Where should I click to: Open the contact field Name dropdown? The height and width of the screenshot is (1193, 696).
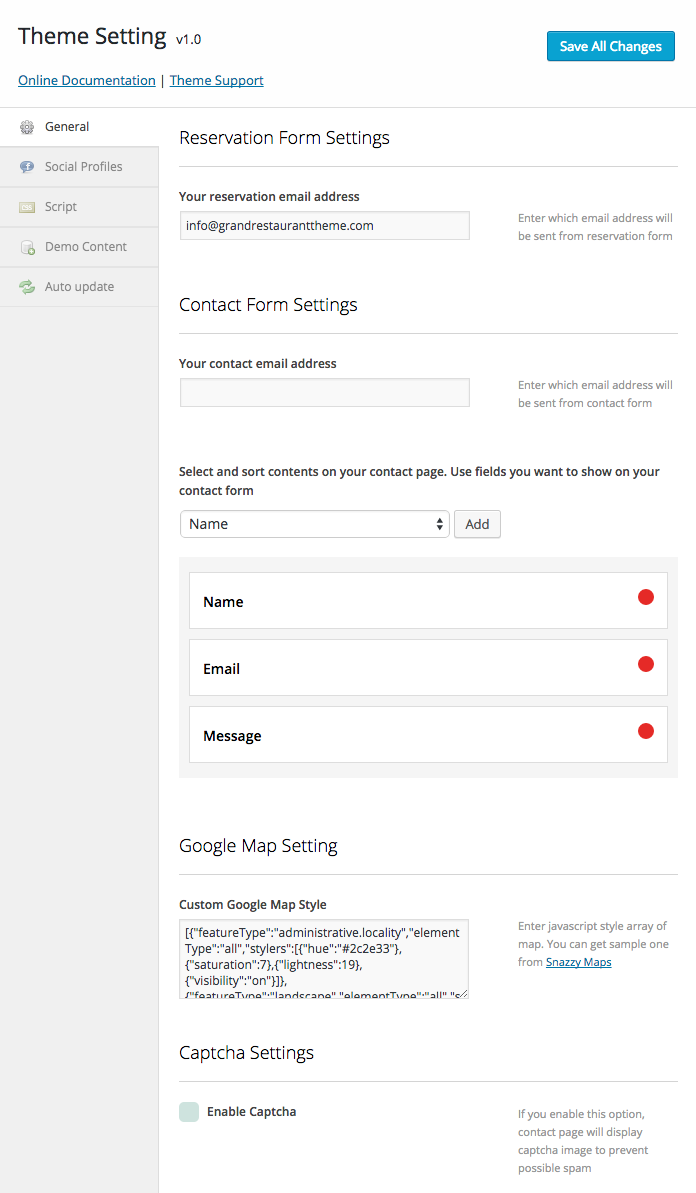(x=315, y=524)
